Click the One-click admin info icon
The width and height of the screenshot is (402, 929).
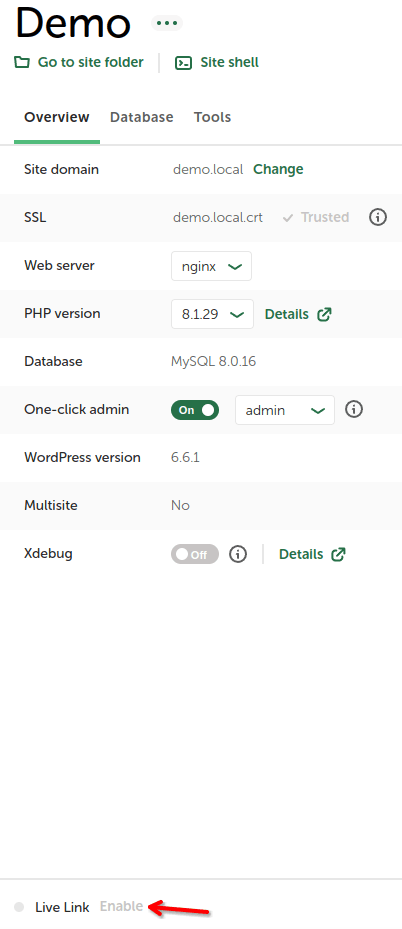354,409
